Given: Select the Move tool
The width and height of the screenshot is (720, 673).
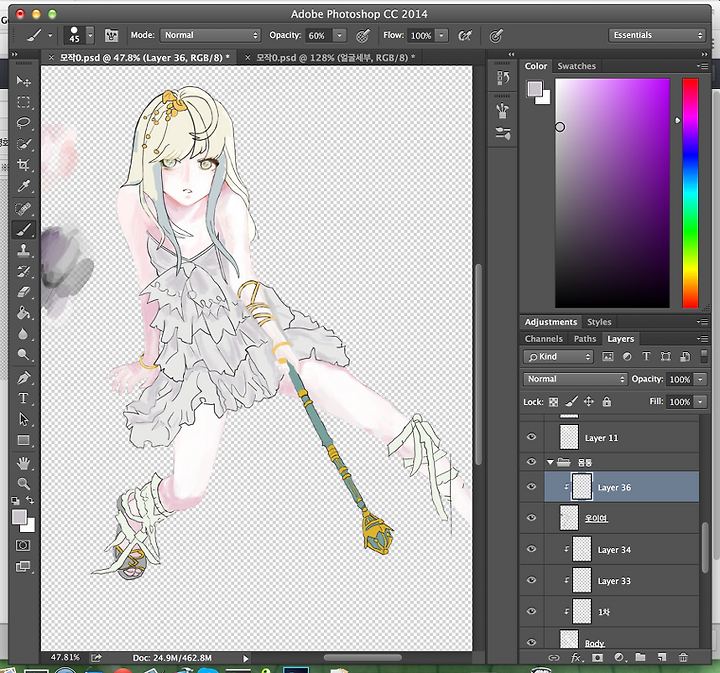Looking at the screenshot, I should click(23, 81).
